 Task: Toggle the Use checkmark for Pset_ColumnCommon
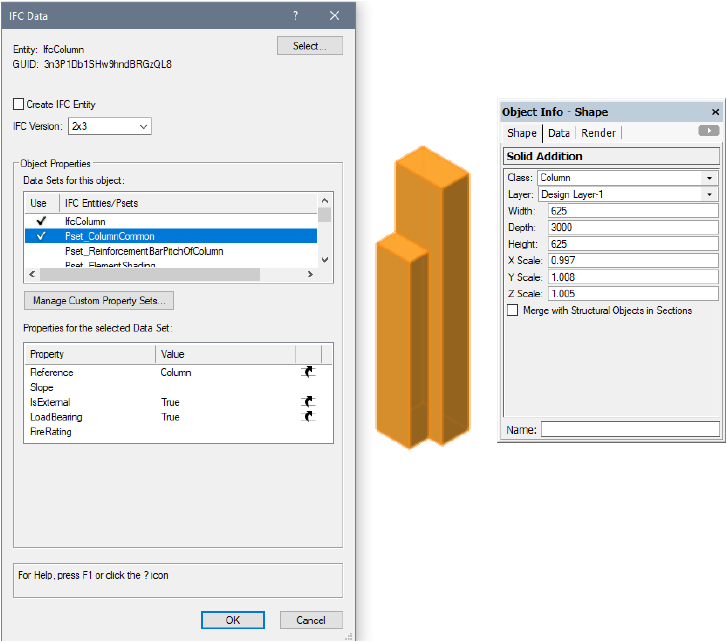click(x=41, y=235)
